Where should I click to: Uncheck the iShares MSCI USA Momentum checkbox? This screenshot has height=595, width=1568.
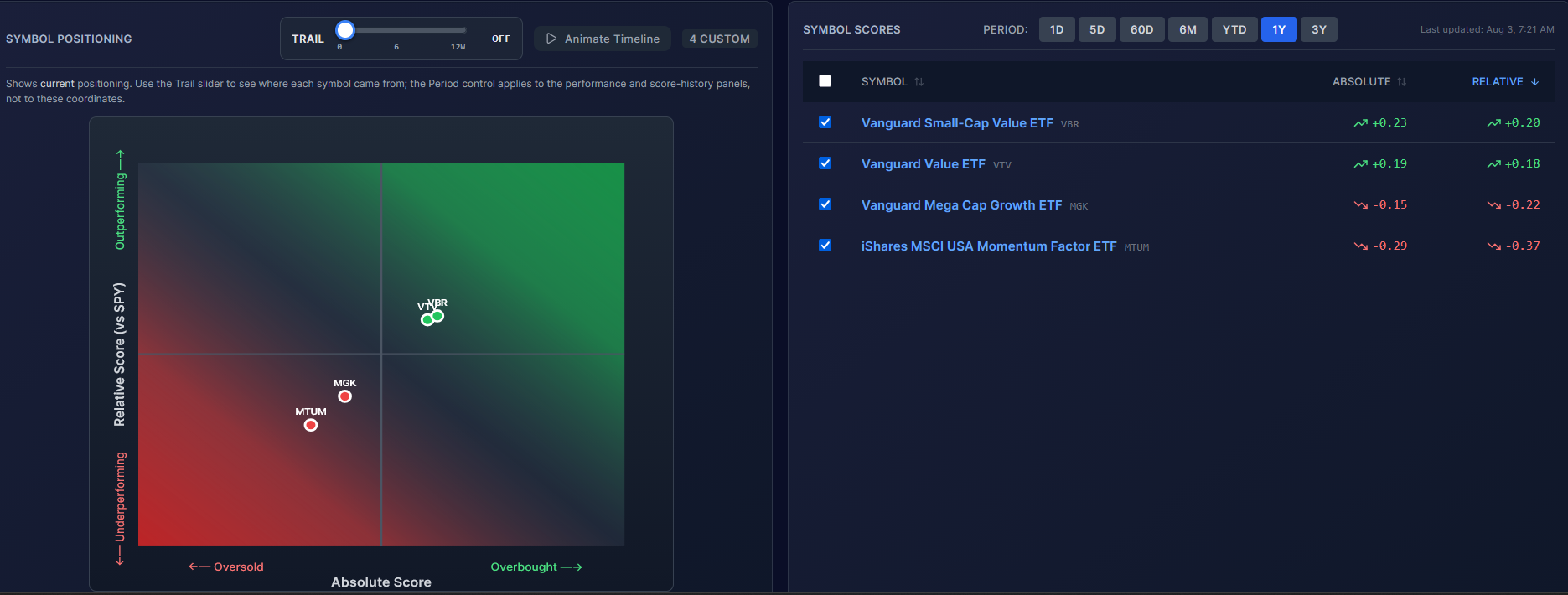click(x=825, y=246)
